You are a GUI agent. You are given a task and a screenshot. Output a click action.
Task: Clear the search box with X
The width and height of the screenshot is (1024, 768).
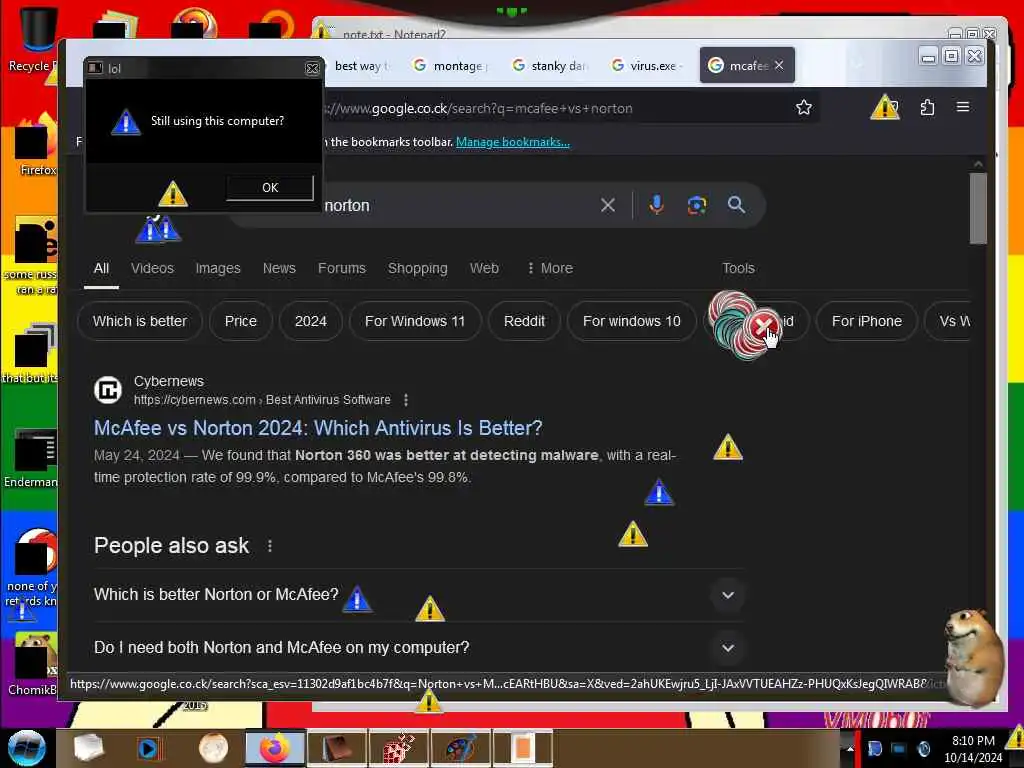point(607,205)
